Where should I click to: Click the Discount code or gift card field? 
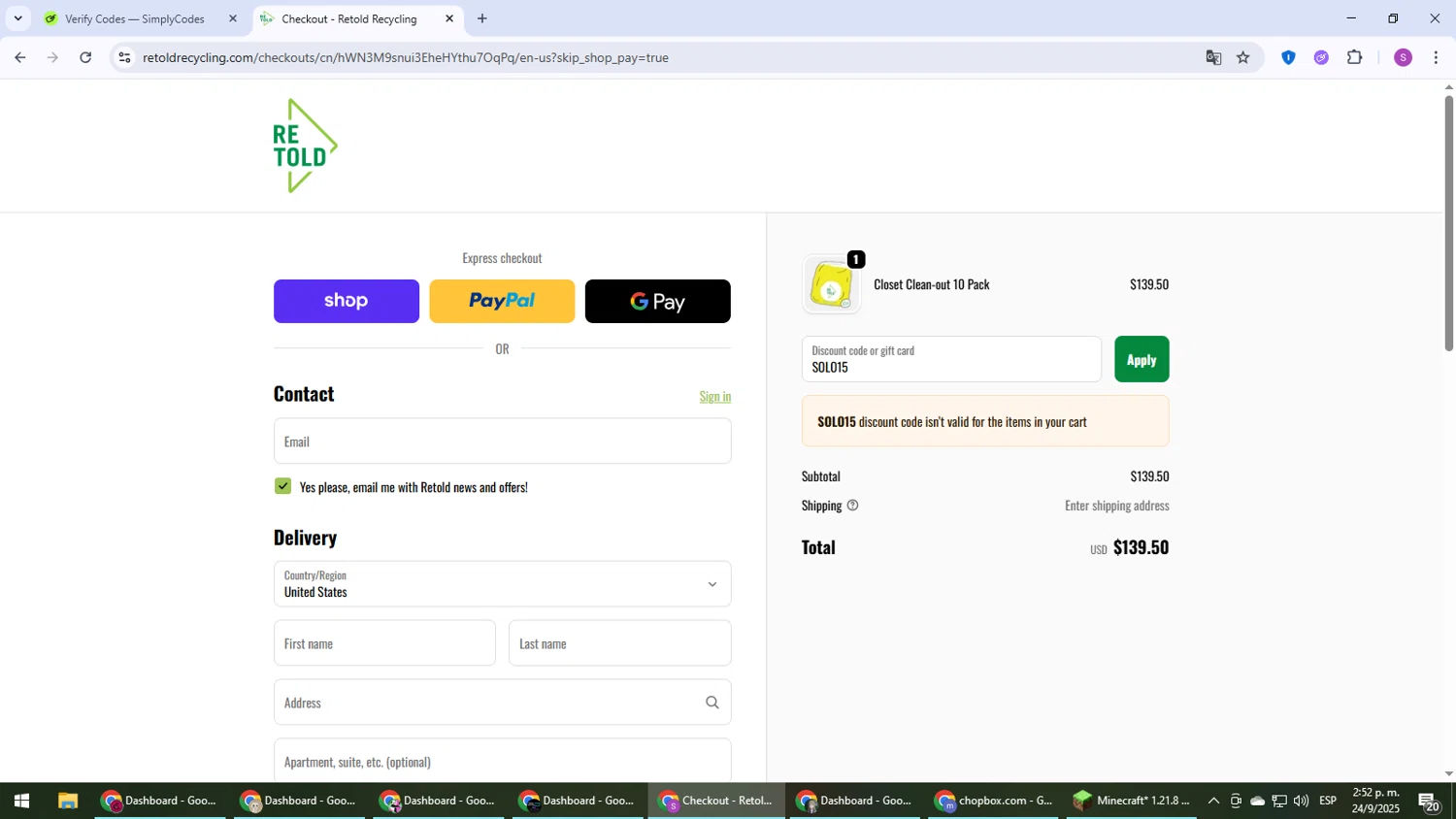(951, 359)
